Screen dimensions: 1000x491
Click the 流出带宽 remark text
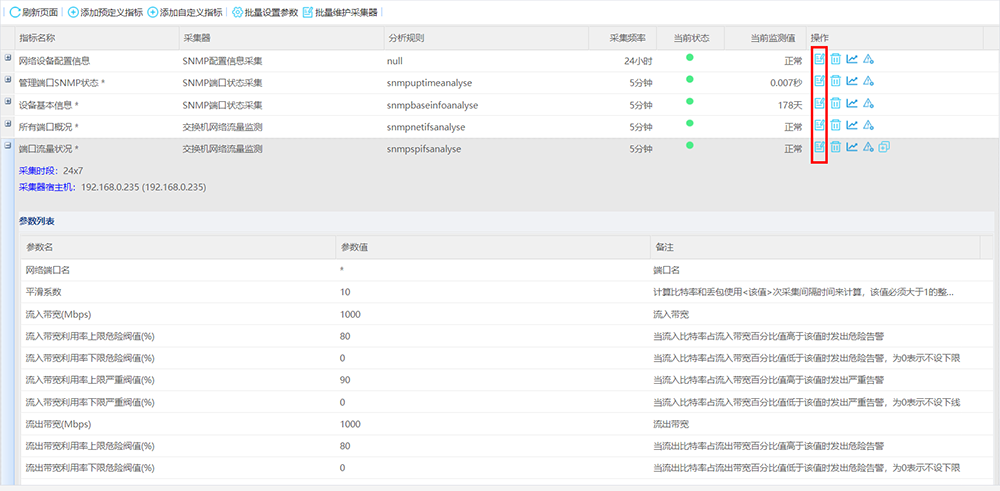(671, 424)
